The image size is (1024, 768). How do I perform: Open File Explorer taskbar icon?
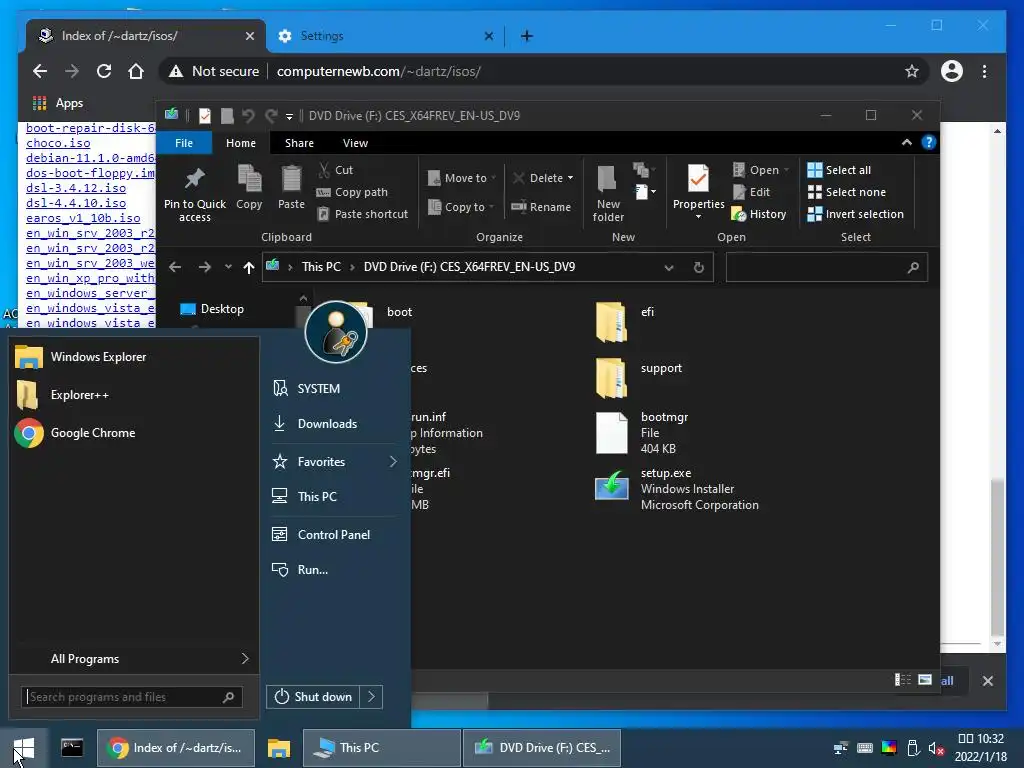tap(278, 748)
